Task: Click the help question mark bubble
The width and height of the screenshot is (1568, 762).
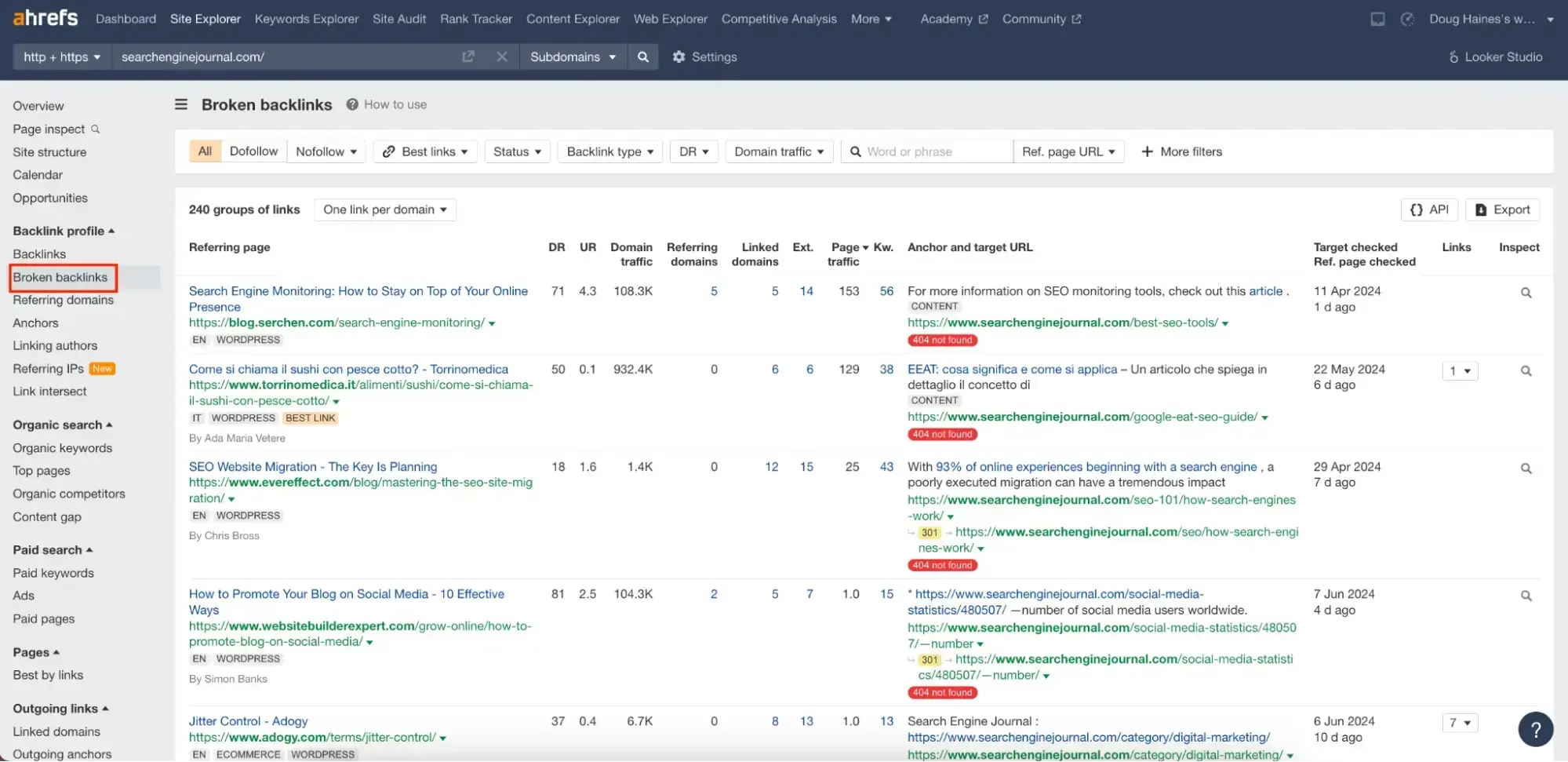Action: click(1535, 729)
